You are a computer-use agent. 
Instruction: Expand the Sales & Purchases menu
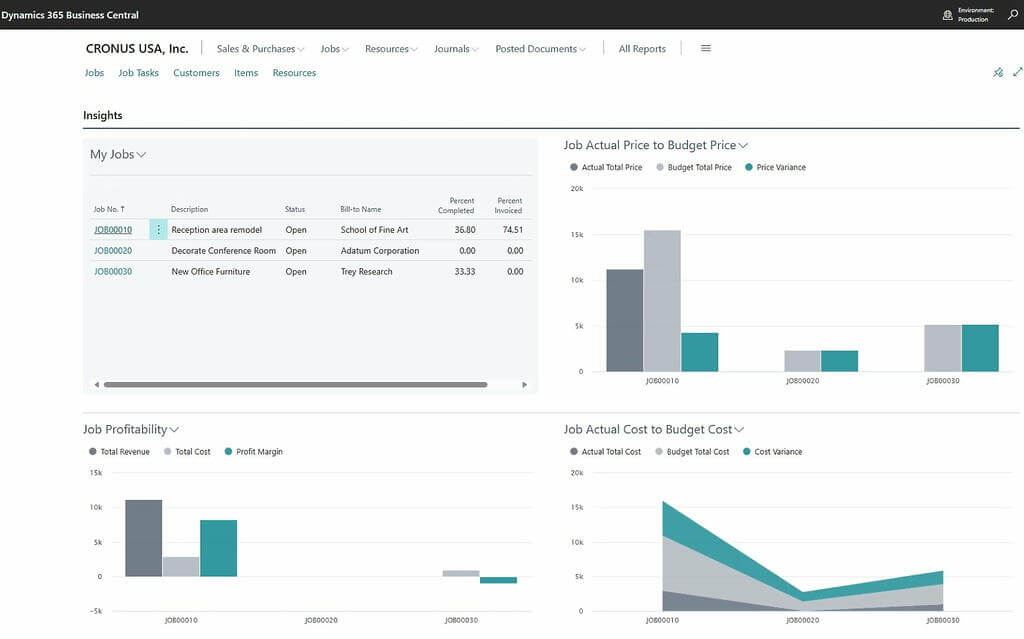pos(260,49)
